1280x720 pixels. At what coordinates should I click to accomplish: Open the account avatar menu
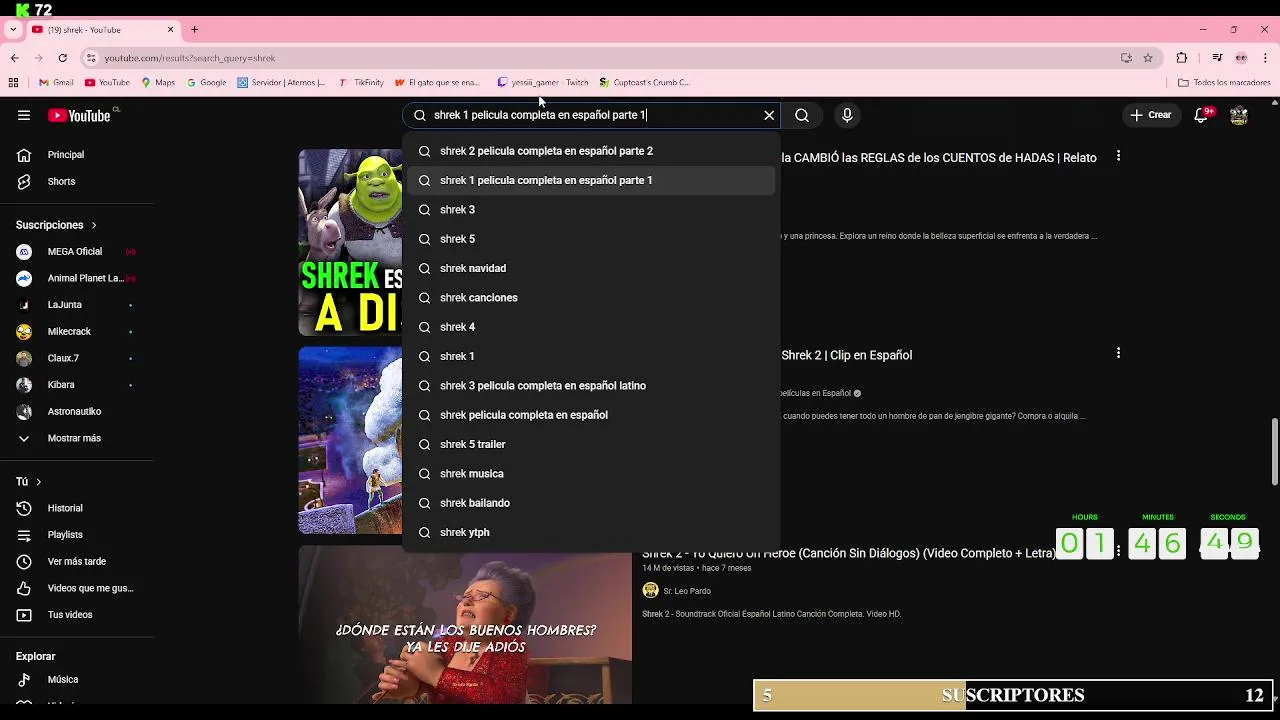coord(1239,115)
